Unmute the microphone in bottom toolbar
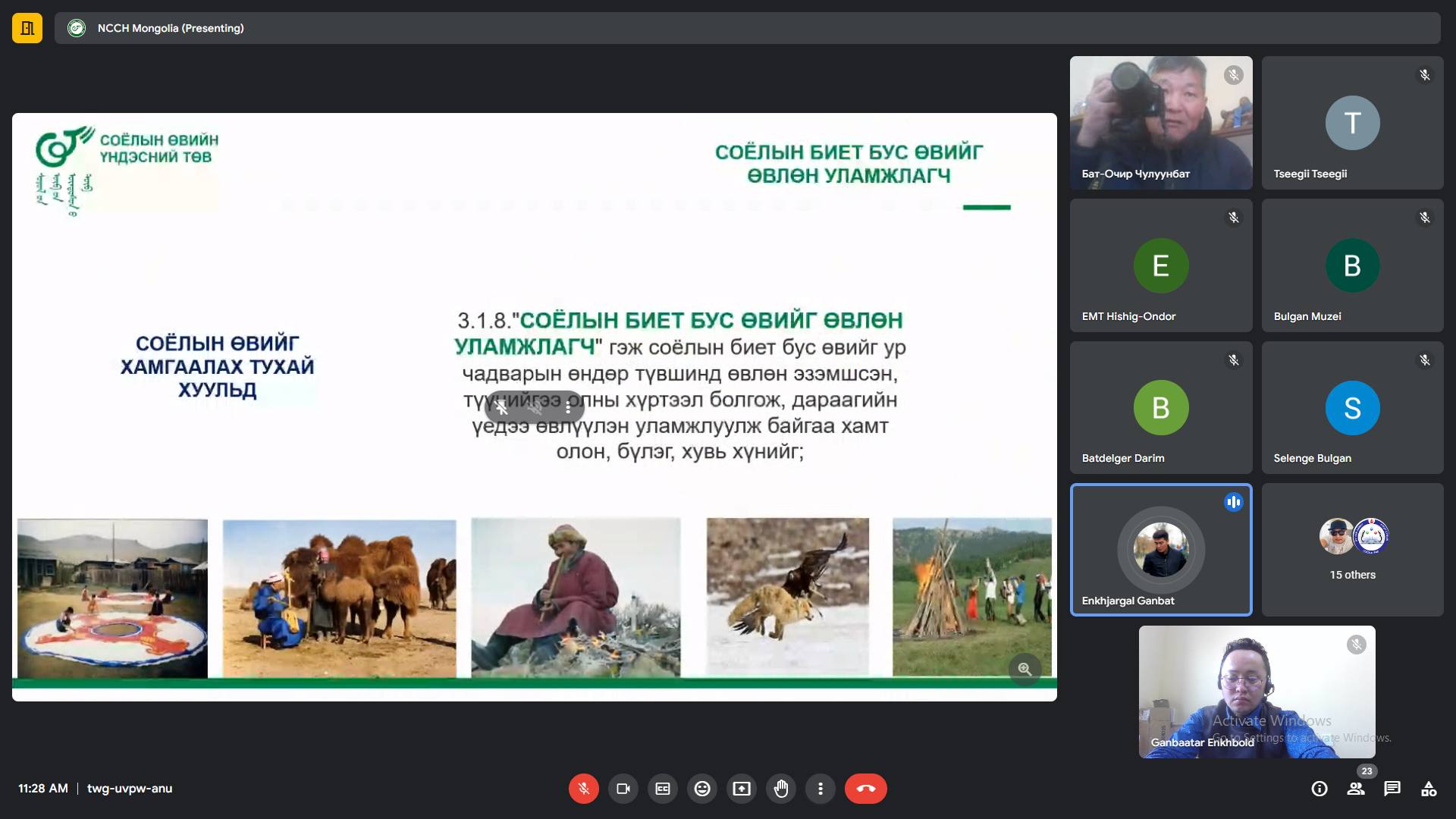1456x819 pixels. point(583,789)
